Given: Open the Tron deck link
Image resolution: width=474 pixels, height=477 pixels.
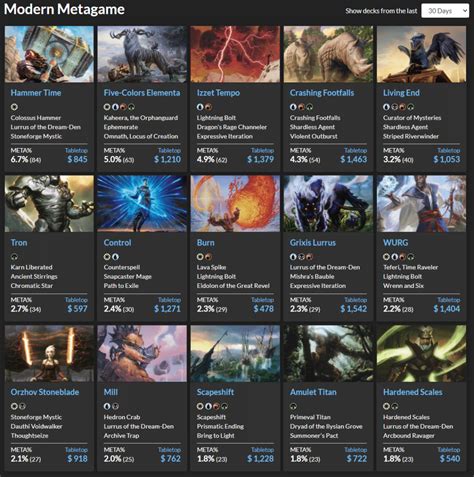Looking at the screenshot, I should 19,242.
